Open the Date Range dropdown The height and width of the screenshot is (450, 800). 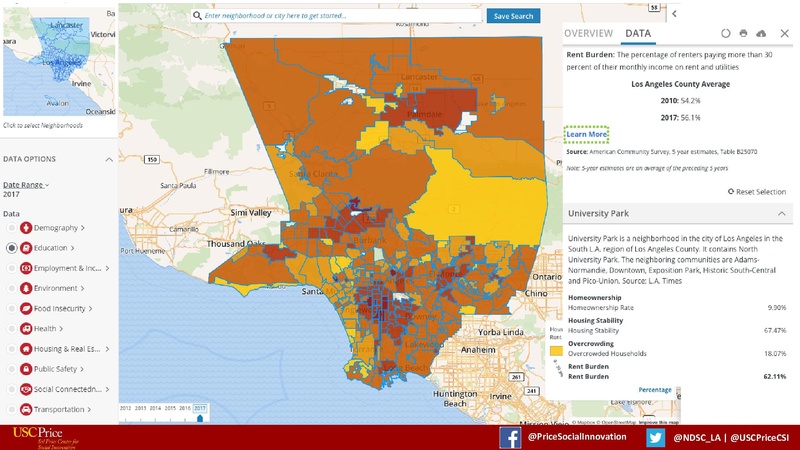[x=26, y=185]
